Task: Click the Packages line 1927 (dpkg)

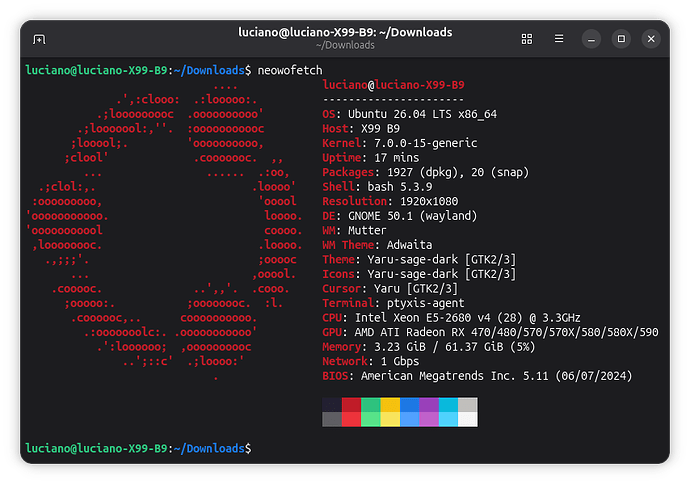Action: click(426, 172)
